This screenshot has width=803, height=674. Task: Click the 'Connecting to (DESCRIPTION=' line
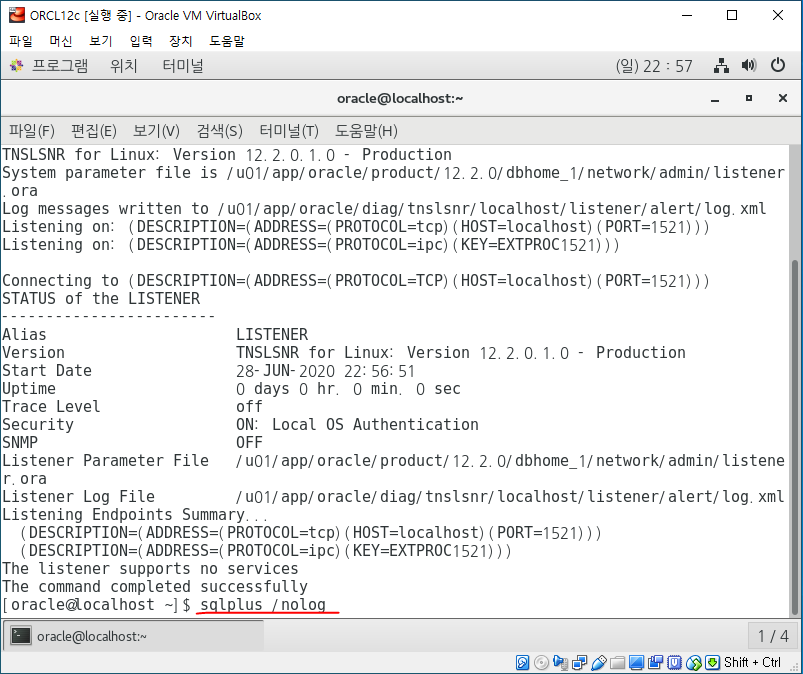point(356,281)
